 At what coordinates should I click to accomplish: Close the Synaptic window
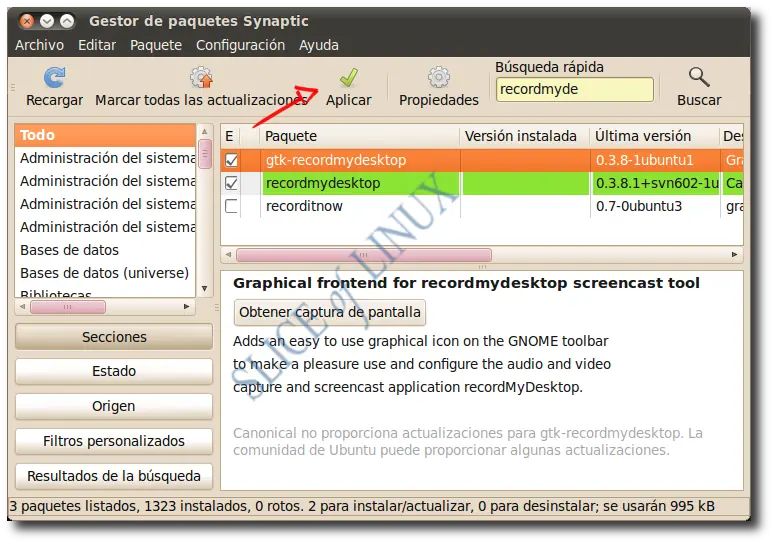click(x=27, y=21)
